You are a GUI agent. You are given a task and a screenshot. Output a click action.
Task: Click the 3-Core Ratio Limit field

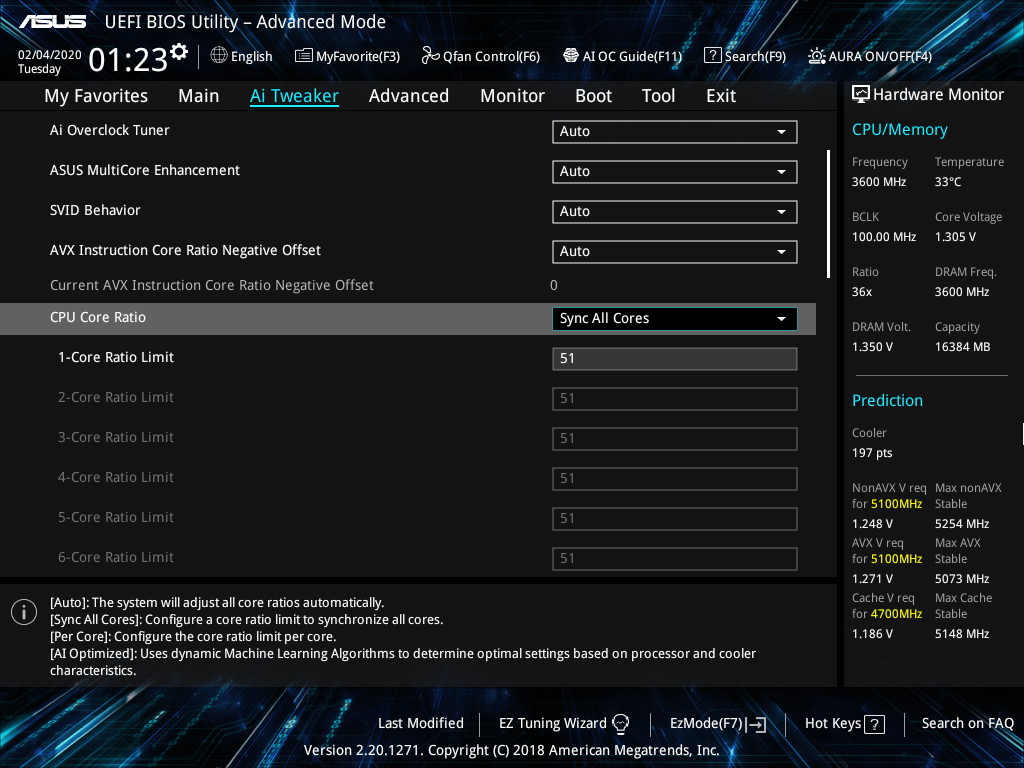[x=675, y=439]
